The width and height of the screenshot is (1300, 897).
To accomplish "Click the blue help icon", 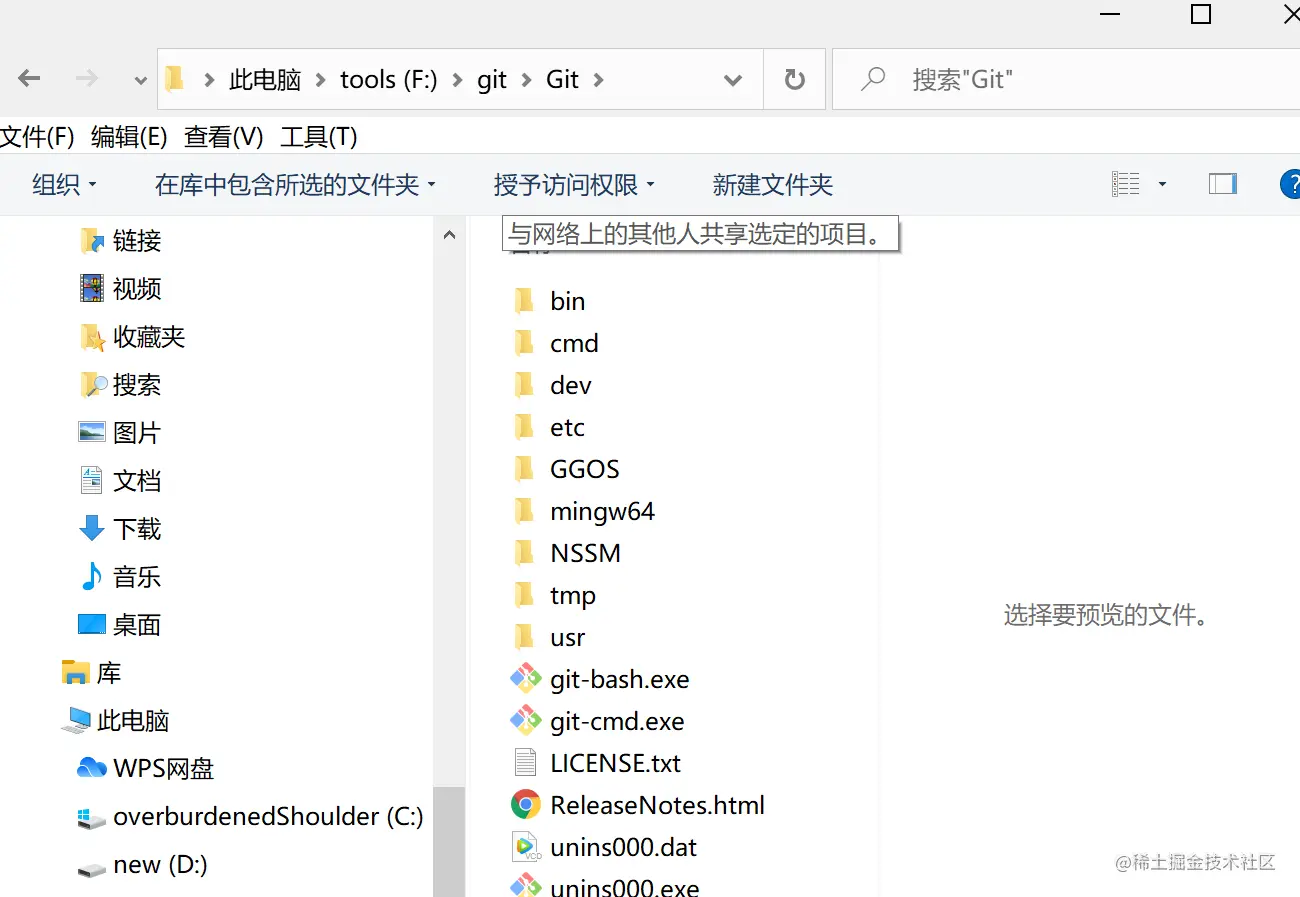I will click(x=1291, y=184).
